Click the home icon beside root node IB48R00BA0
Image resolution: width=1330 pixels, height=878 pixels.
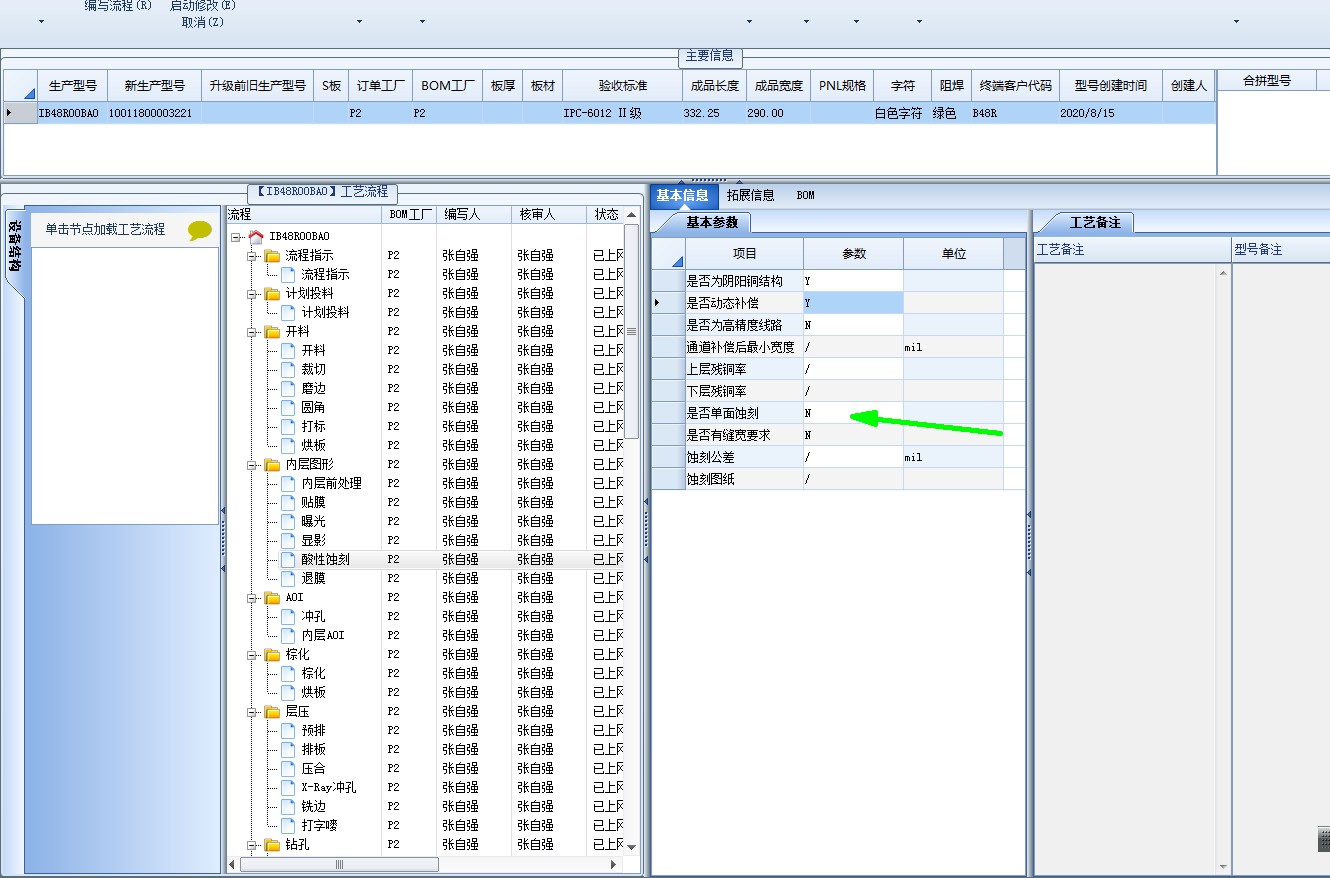pos(256,236)
